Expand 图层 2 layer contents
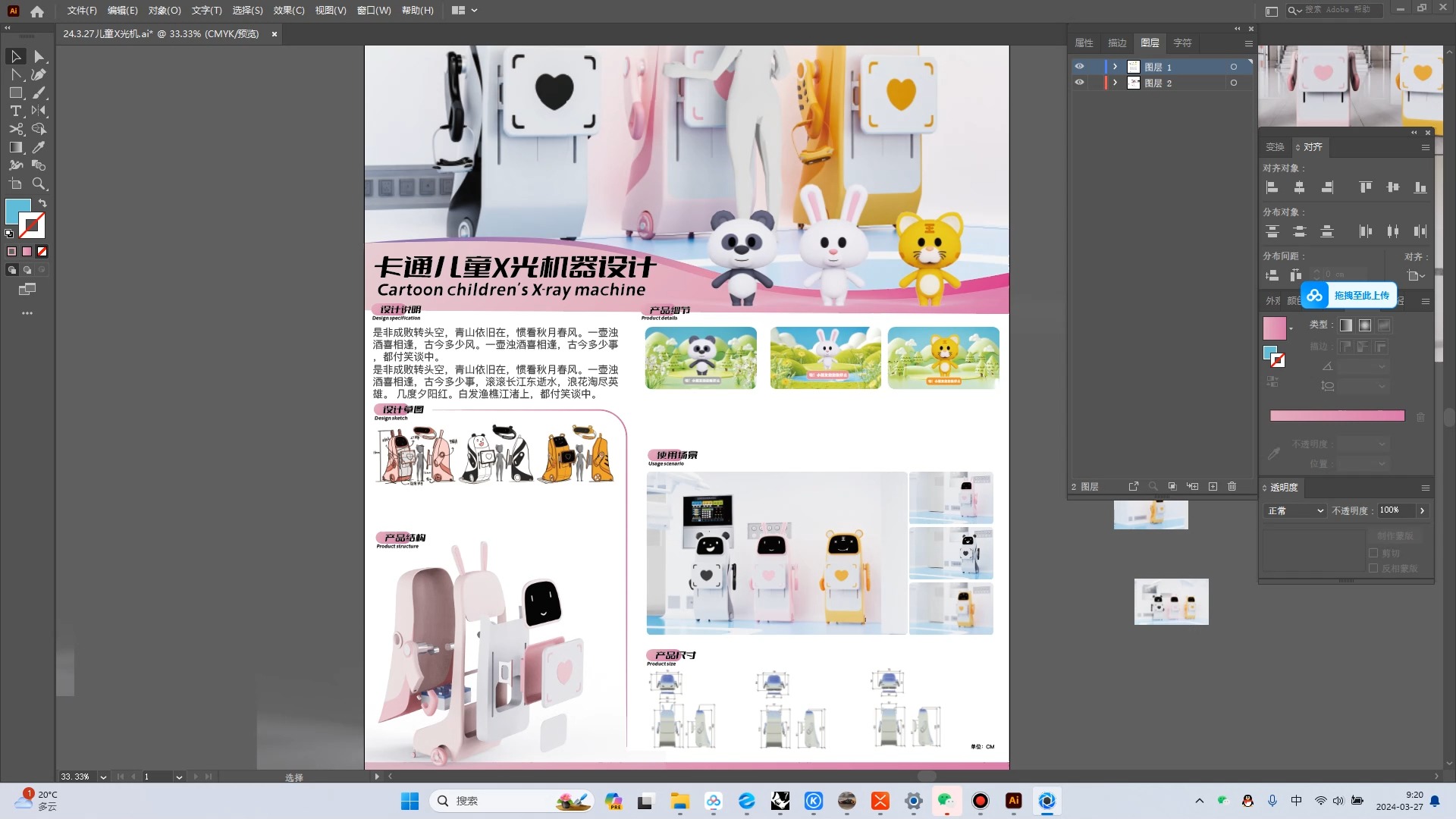Viewport: 1456px width, 819px height. [1115, 83]
